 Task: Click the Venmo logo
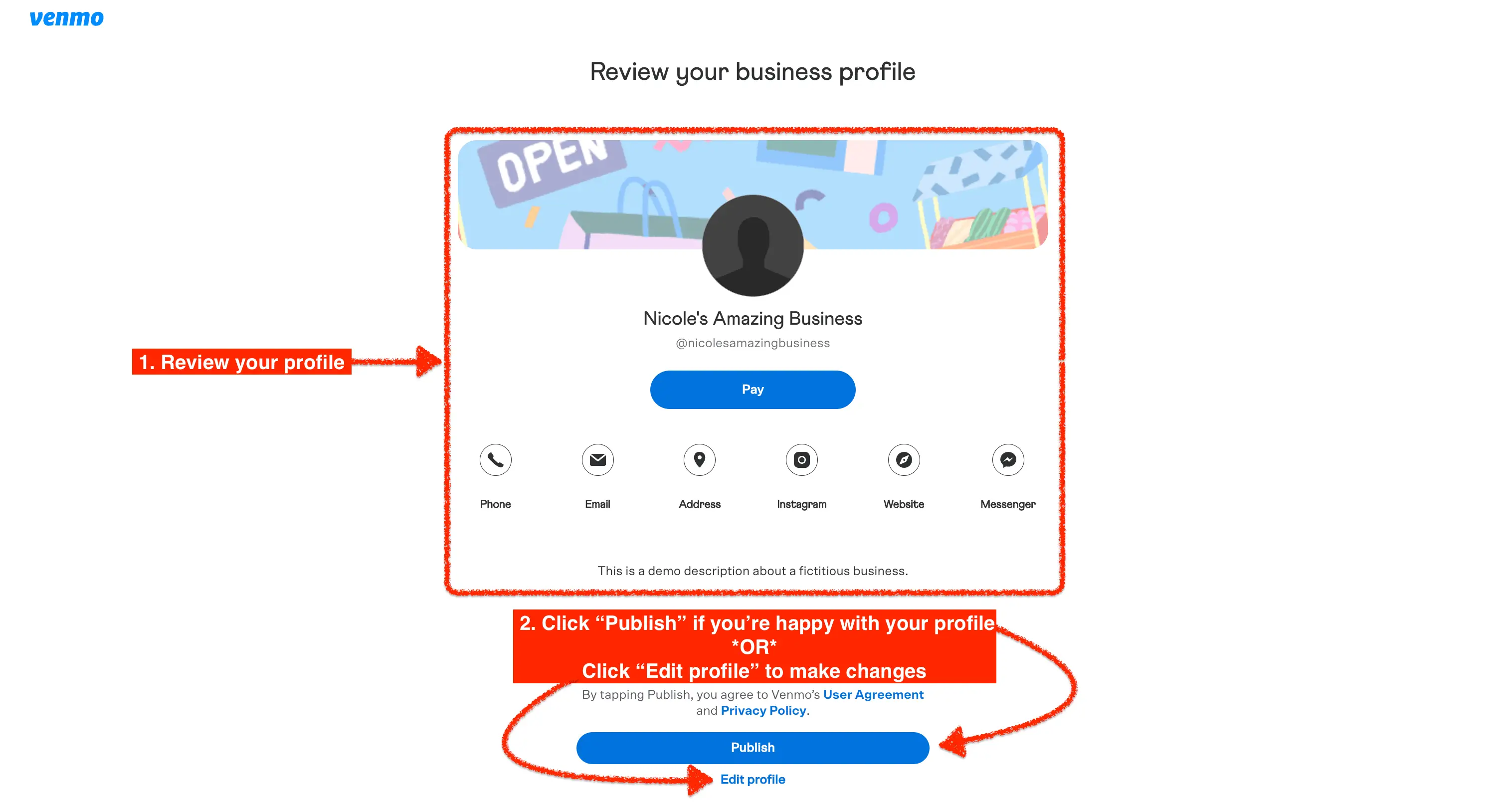coord(66,18)
